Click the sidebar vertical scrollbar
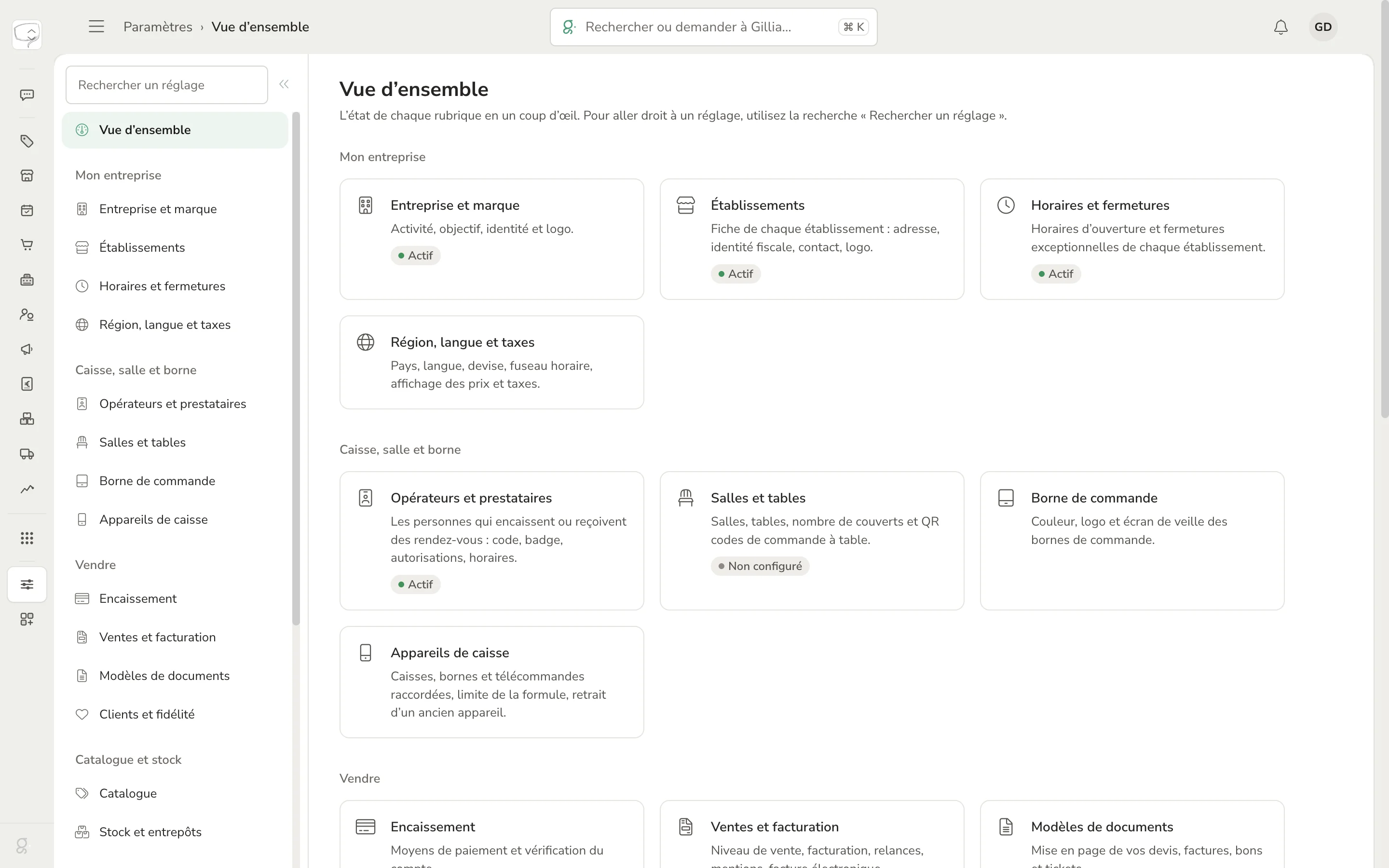 (296, 367)
